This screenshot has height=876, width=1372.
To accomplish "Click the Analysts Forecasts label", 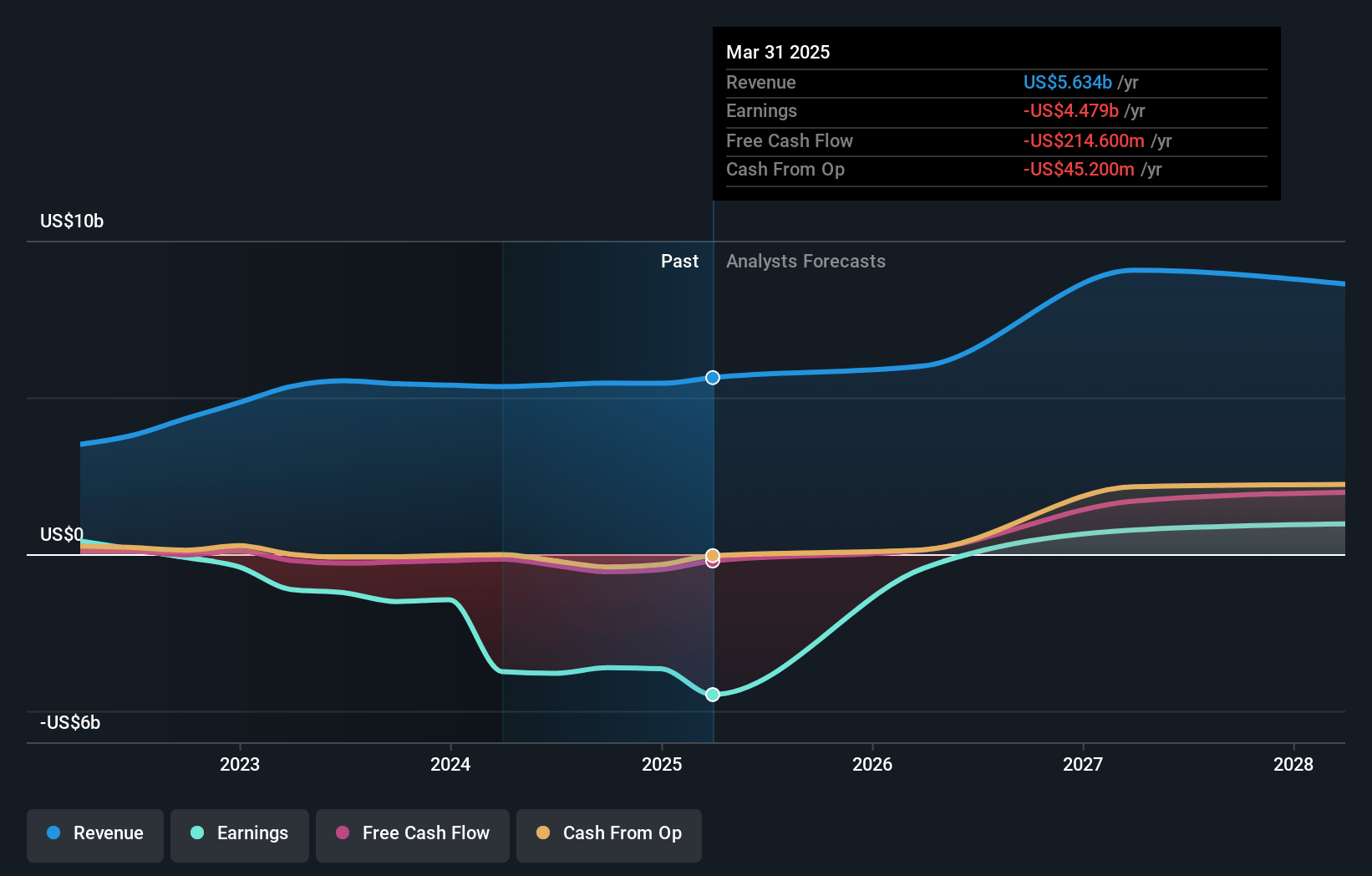I will pyautogui.click(x=805, y=261).
